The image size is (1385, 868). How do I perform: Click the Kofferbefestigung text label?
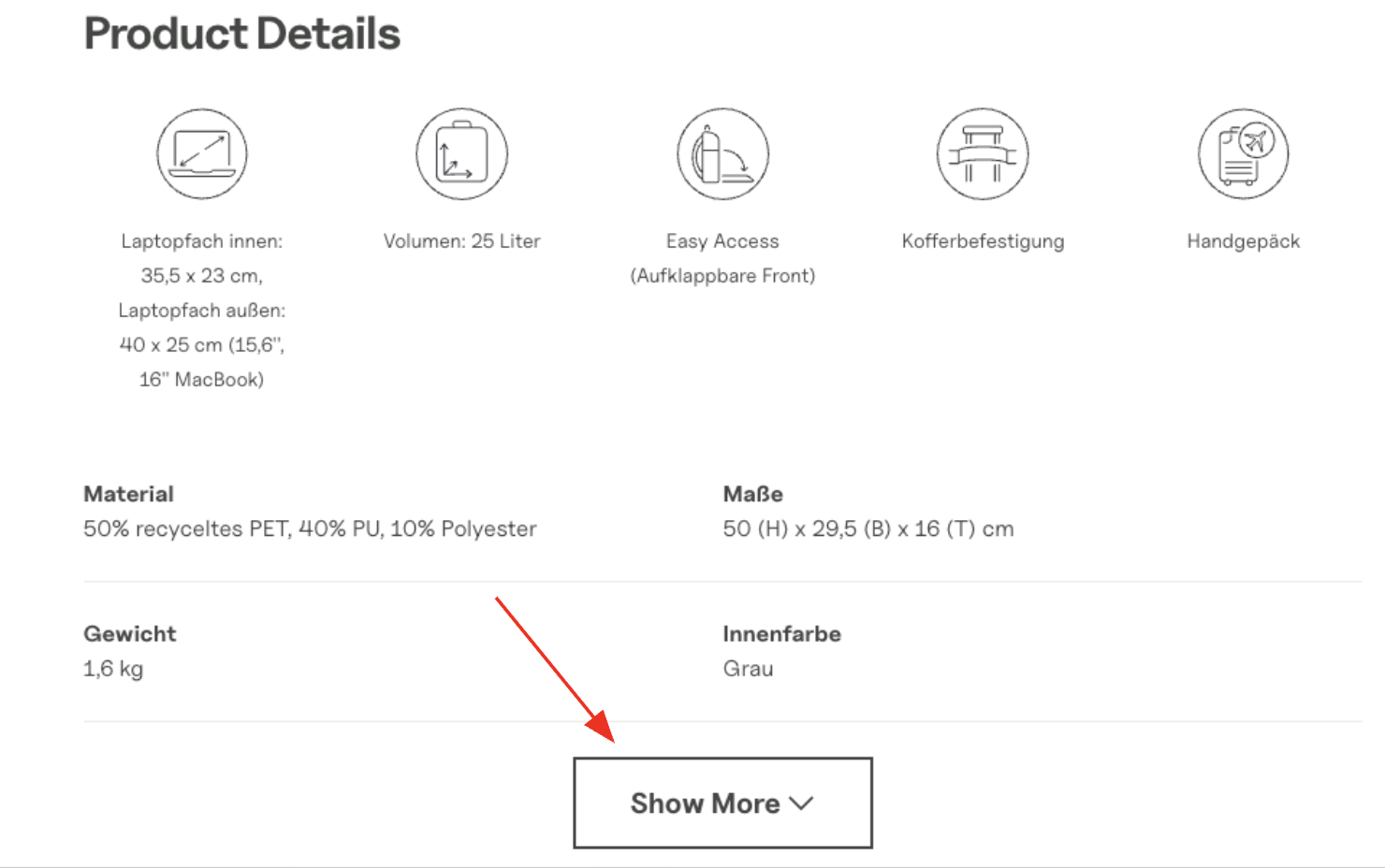coord(983,241)
